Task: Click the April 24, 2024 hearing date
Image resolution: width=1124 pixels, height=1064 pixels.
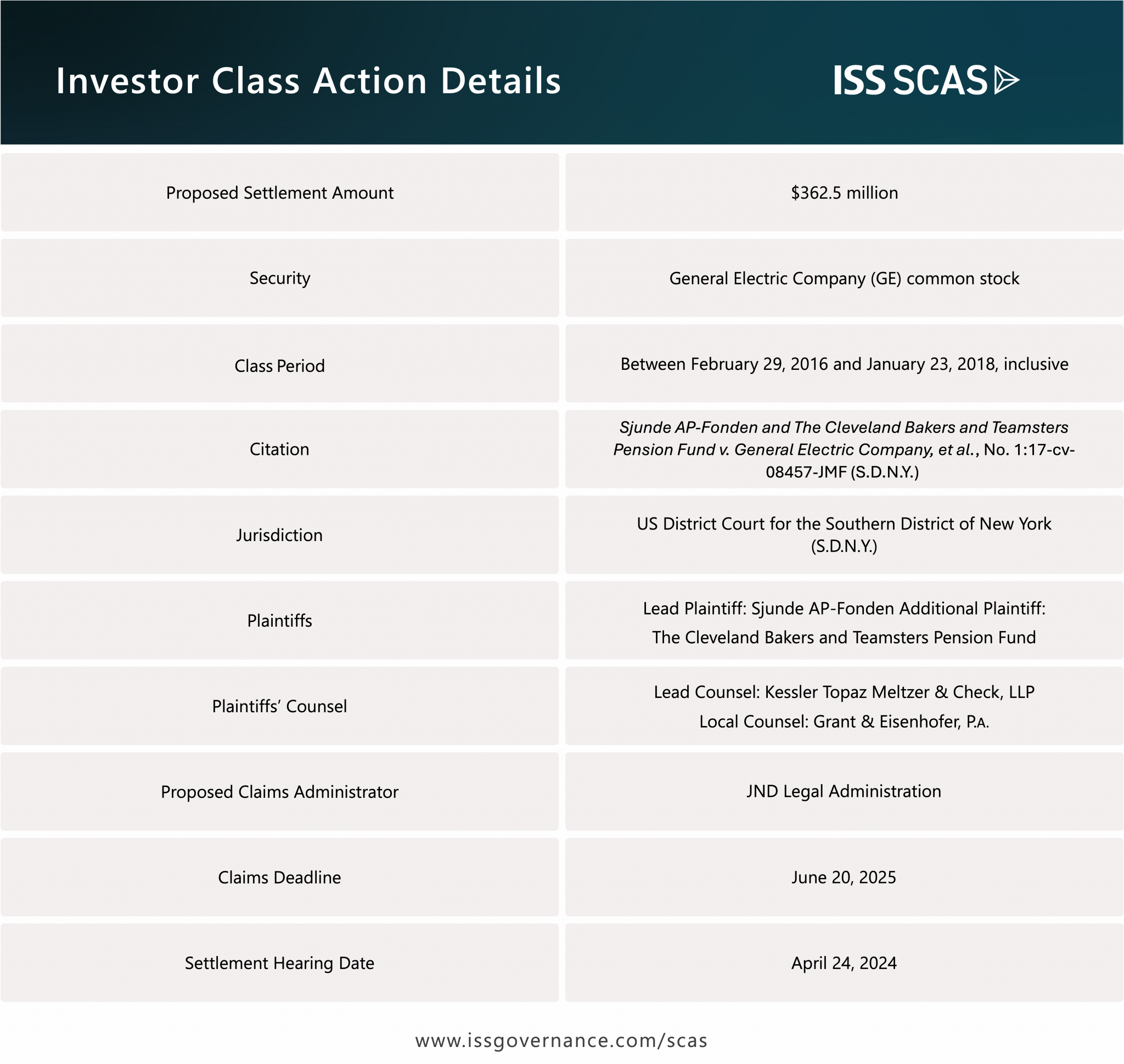Action: coord(844,963)
